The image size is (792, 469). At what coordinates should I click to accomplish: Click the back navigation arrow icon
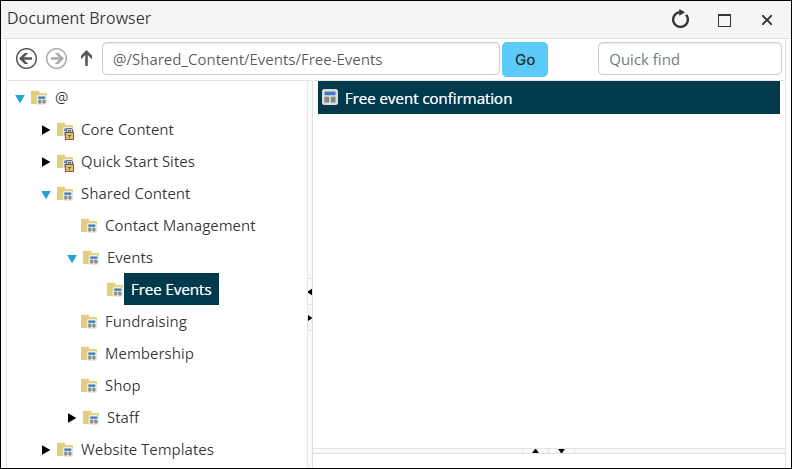point(26,59)
